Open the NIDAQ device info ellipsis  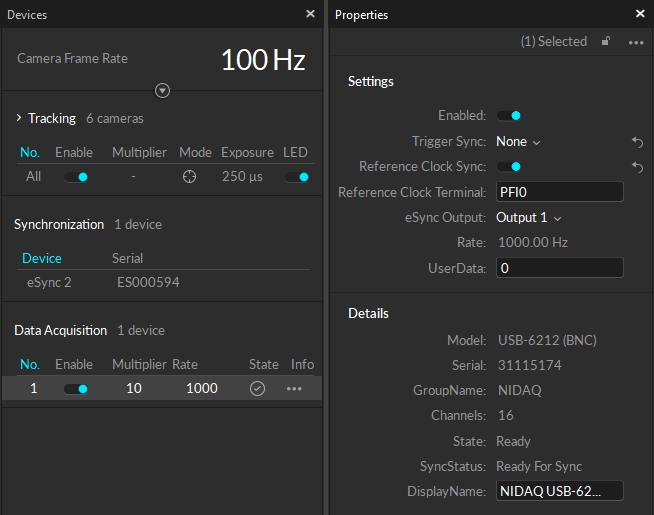click(x=294, y=389)
